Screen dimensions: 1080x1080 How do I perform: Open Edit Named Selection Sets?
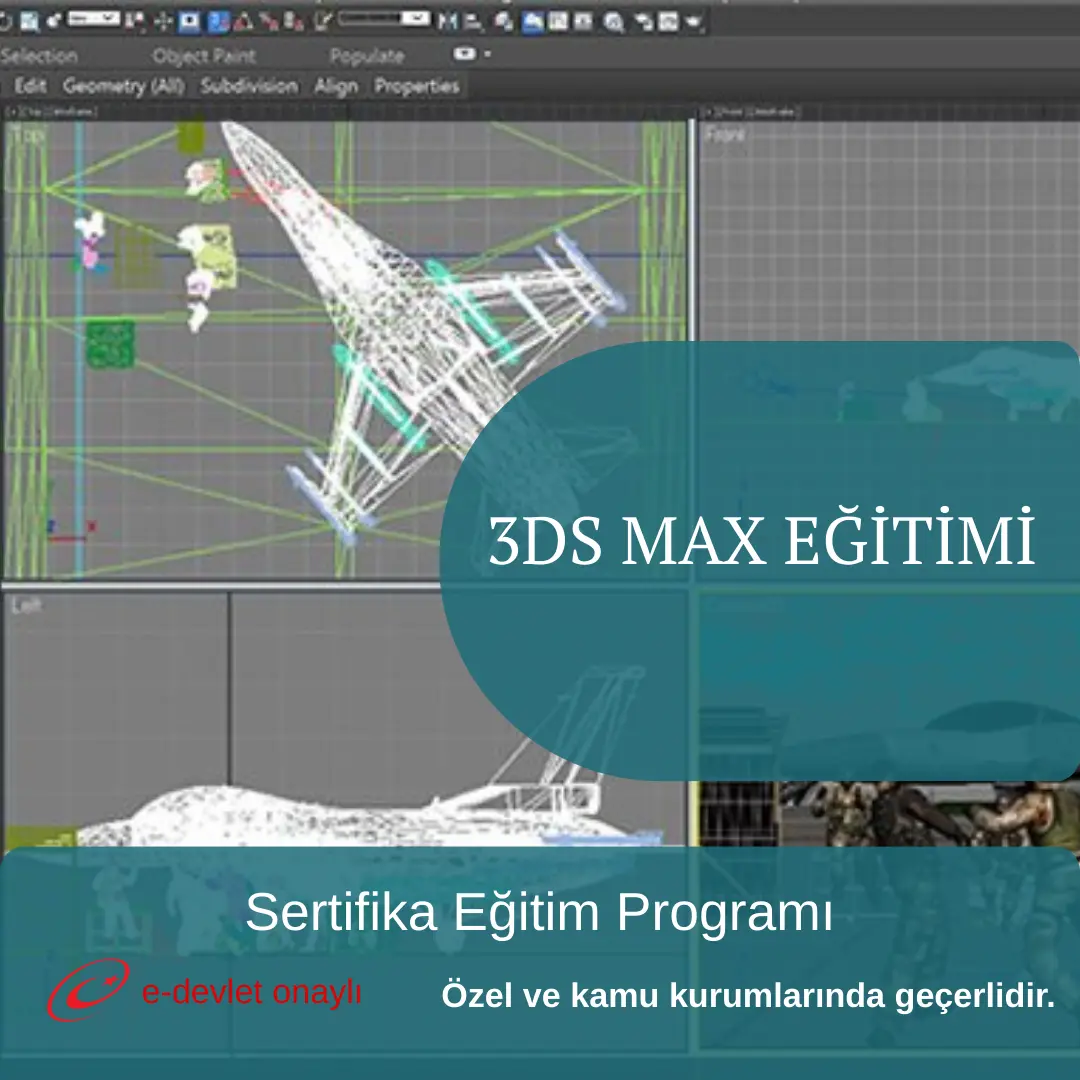322,22
